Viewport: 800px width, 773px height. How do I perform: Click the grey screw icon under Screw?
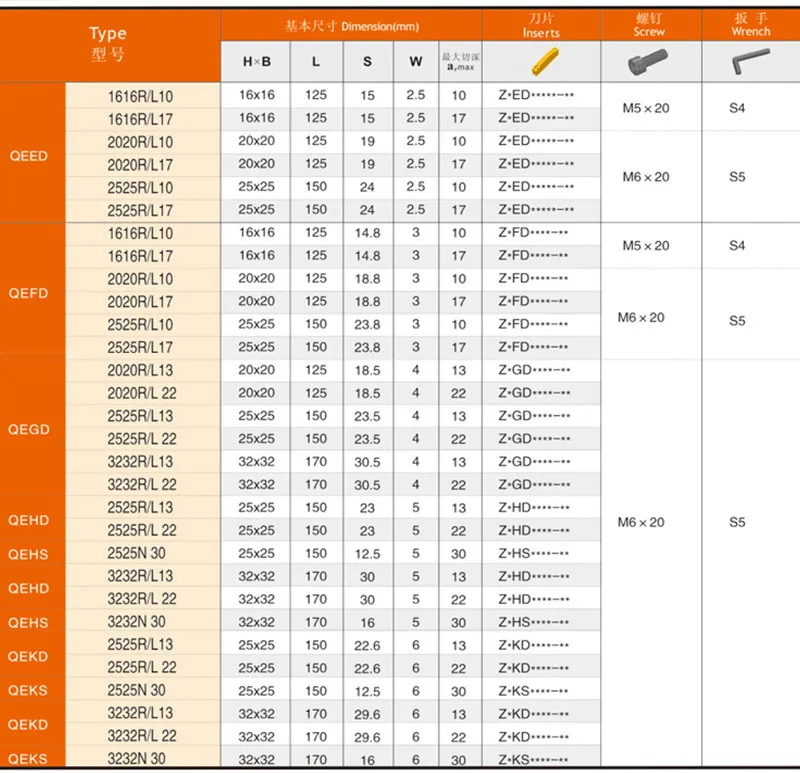(x=647, y=62)
